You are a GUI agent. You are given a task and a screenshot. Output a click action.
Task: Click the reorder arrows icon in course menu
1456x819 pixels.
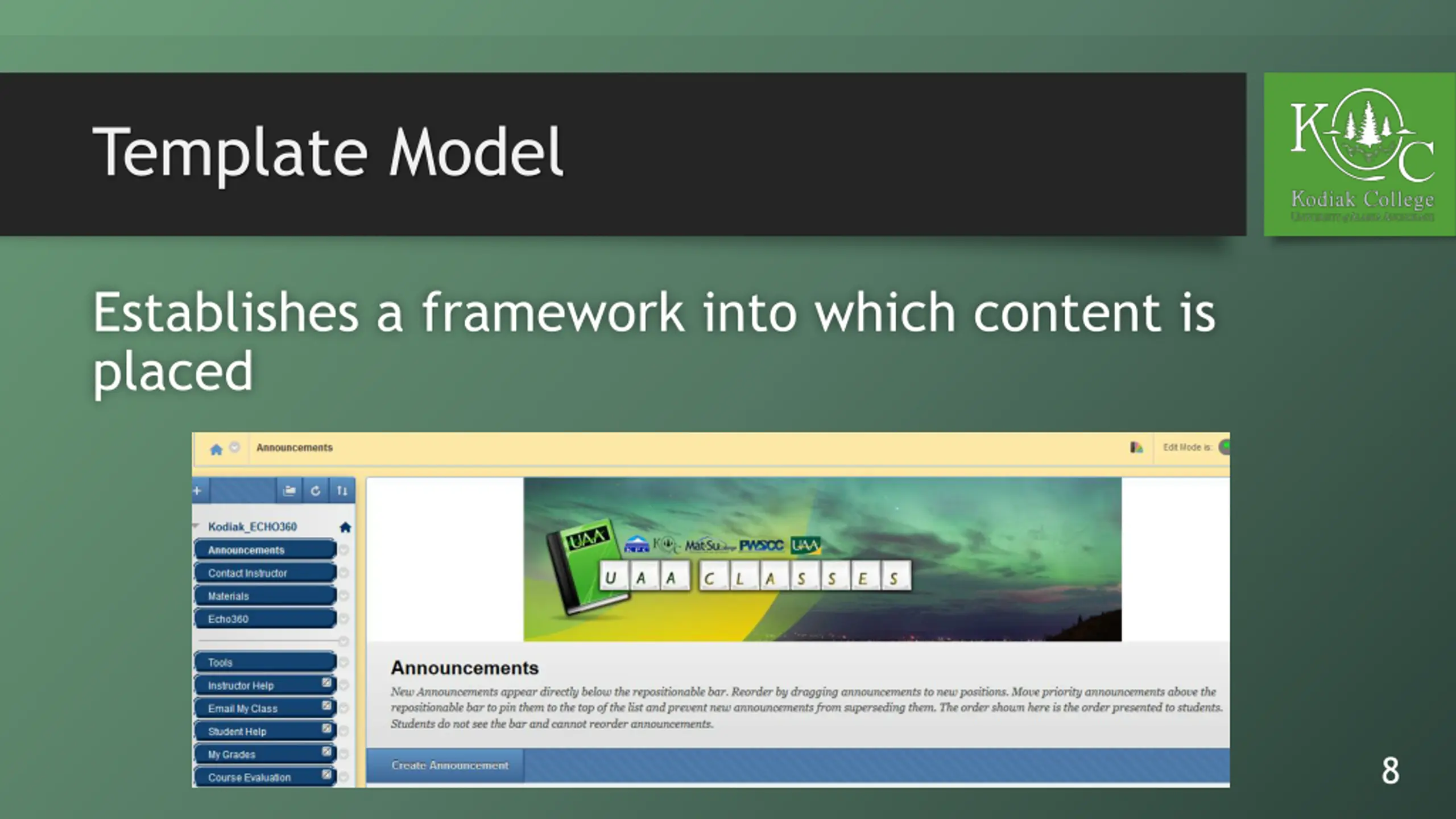[x=342, y=490]
